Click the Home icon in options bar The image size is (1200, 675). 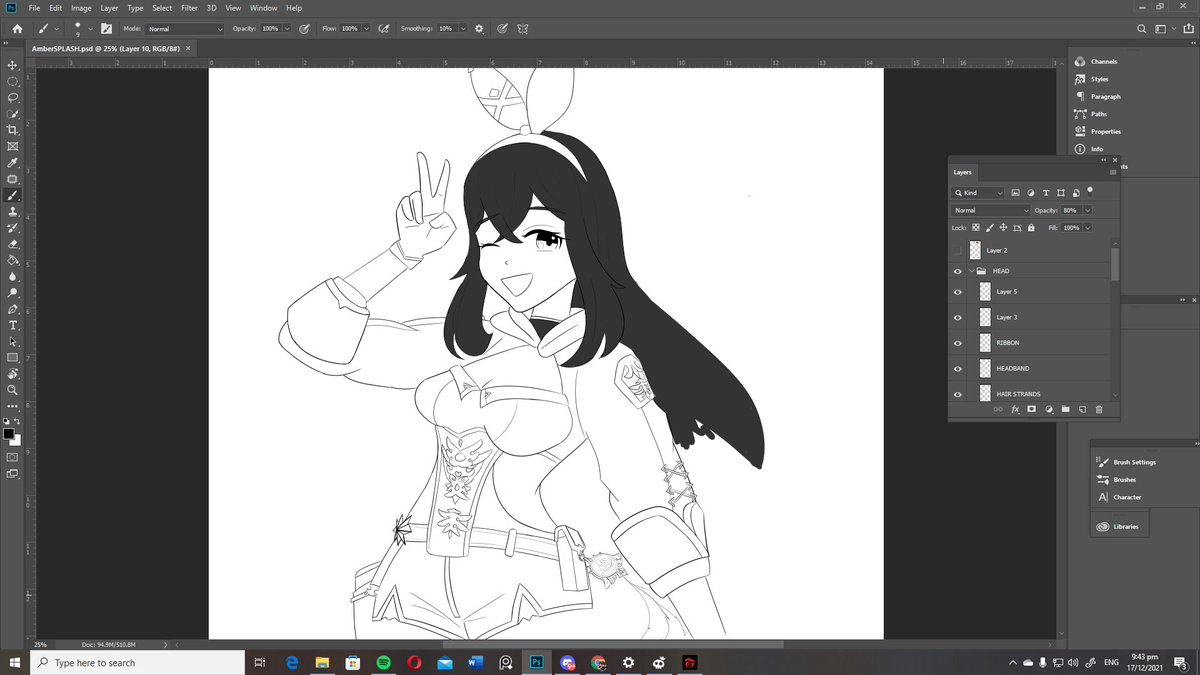[17, 28]
